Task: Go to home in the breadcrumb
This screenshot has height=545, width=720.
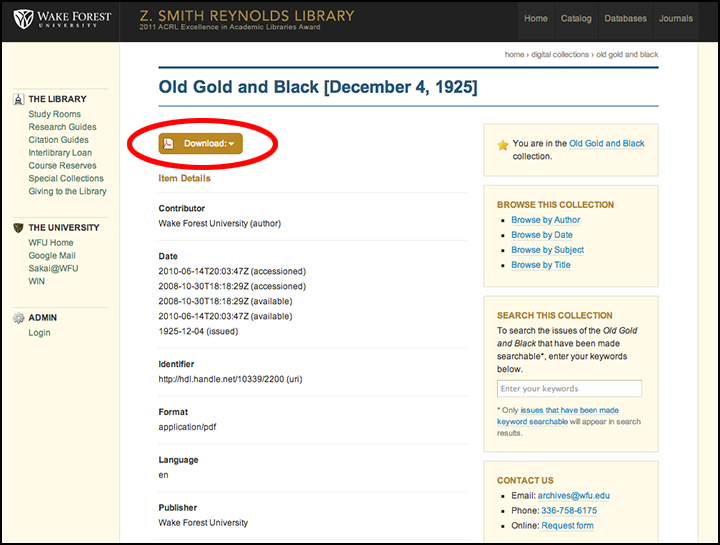Action: click(514, 55)
